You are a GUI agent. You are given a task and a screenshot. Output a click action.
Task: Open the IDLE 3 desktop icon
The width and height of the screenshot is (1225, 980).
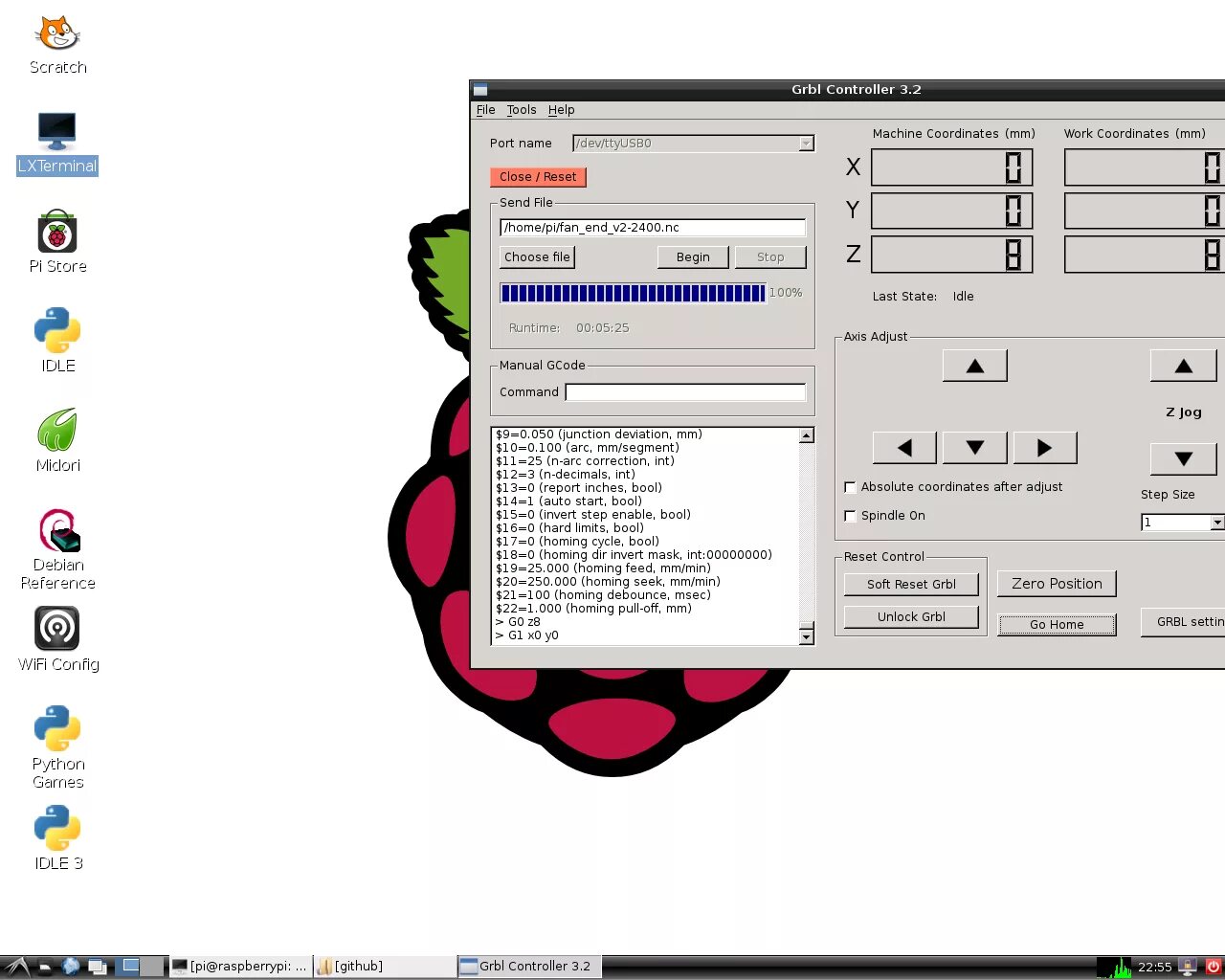(57, 837)
